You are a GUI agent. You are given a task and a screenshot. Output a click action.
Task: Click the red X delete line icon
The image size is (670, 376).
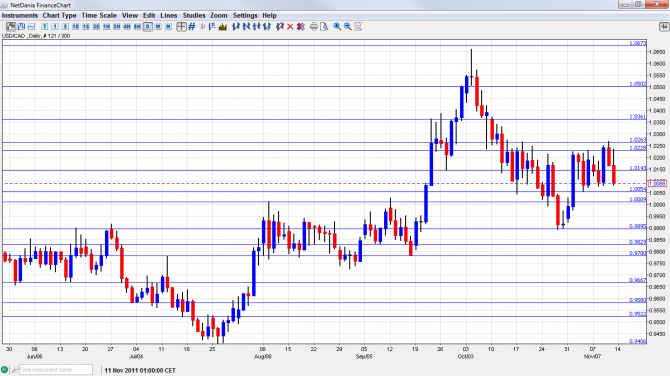coord(290,26)
